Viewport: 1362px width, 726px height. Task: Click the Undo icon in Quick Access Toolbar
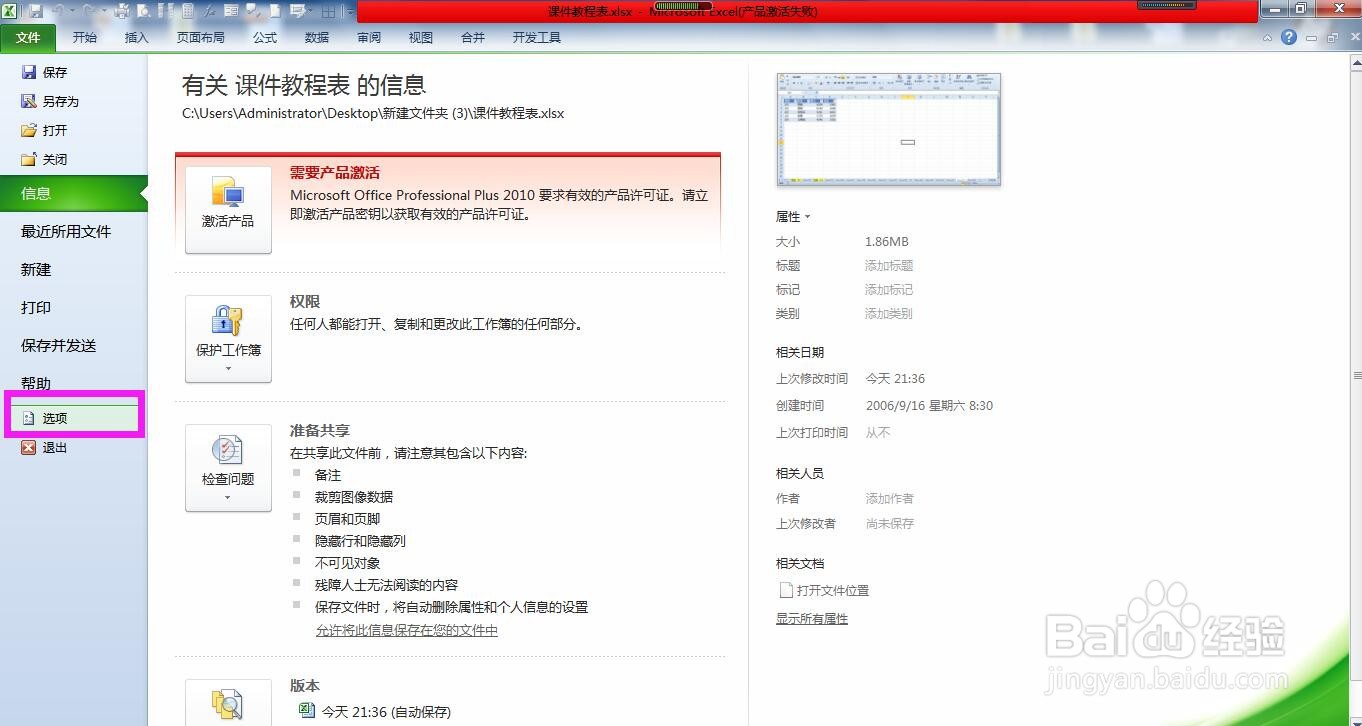point(59,10)
